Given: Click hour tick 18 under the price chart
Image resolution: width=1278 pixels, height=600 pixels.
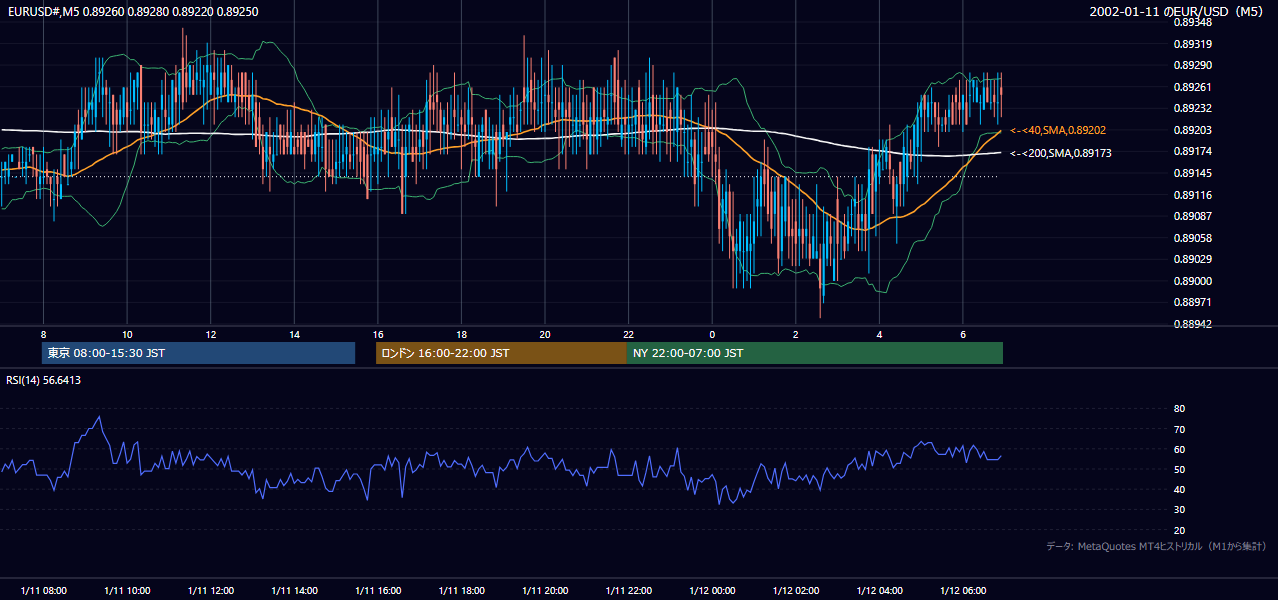Looking at the screenshot, I should pos(461,334).
